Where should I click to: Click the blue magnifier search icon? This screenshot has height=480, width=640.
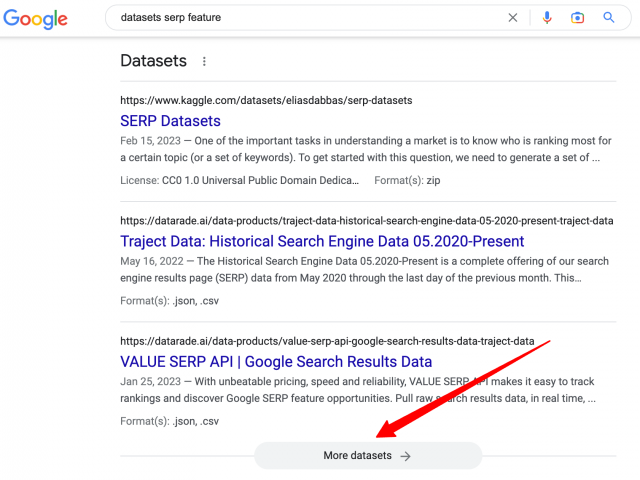point(609,18)
